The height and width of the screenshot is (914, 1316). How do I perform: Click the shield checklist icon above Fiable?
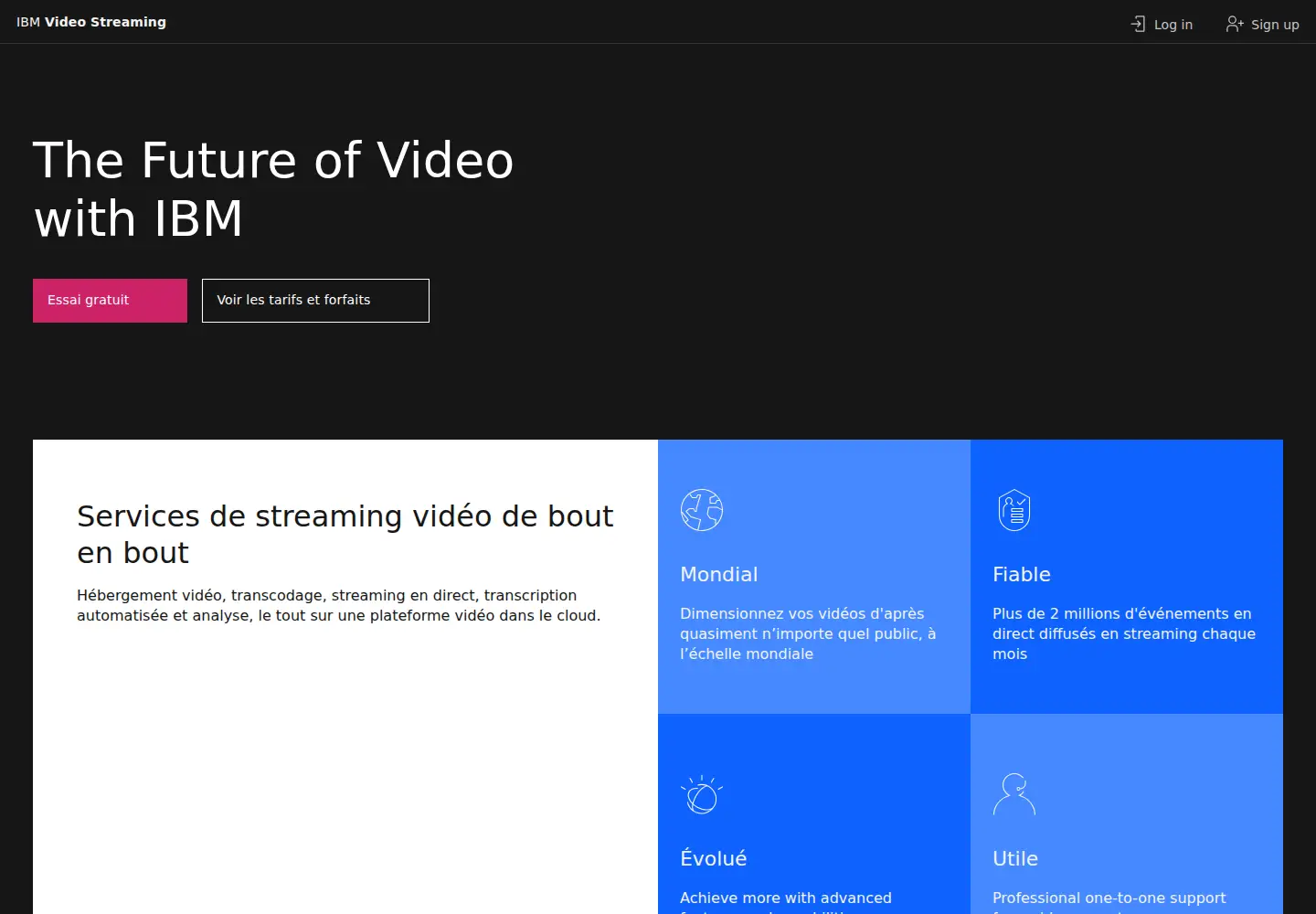[x=1014, y=510]
